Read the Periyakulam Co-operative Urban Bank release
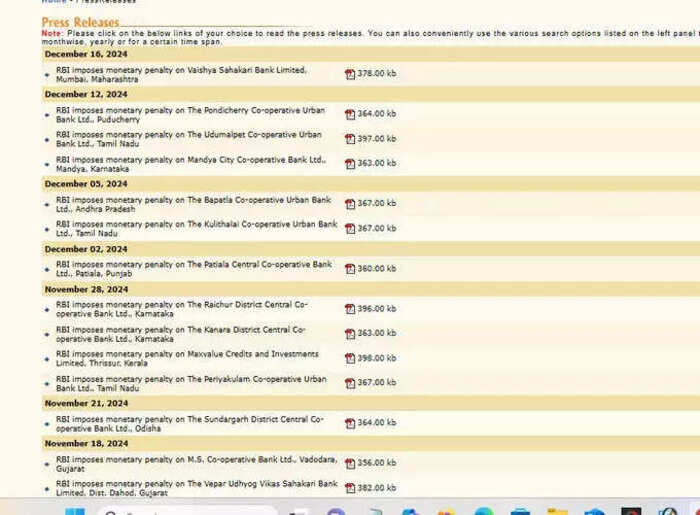Image resolution: width=700 pixels, height=515 pixels. [191, 383]
